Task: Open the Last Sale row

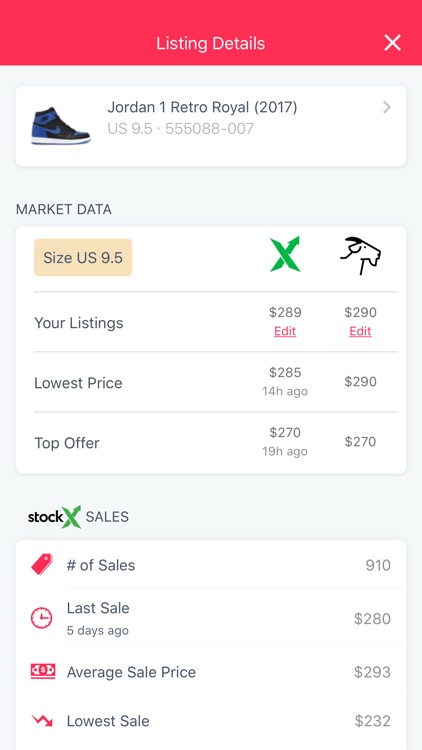Action: click(x=211, y=618)
